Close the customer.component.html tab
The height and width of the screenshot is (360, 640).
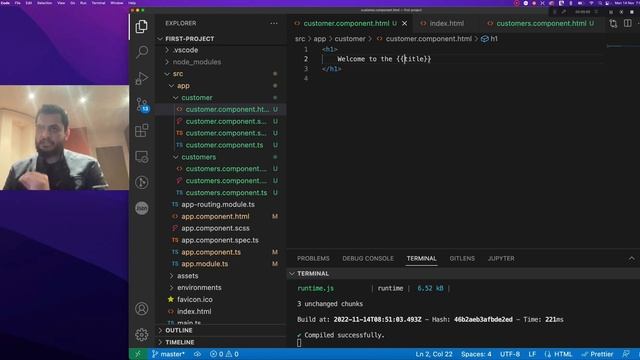point(404,23)
